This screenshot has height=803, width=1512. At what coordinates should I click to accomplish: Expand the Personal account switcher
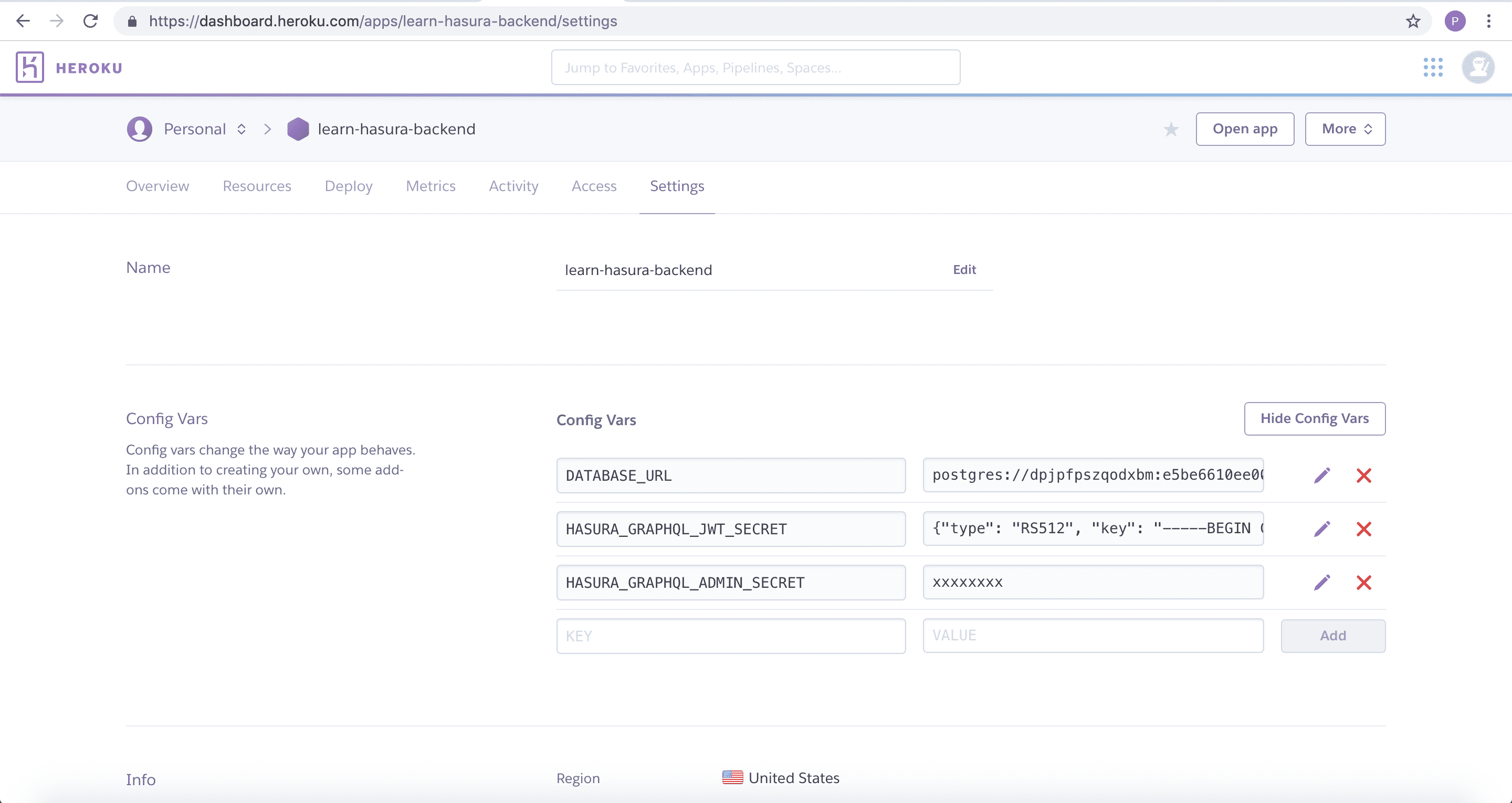241,129
